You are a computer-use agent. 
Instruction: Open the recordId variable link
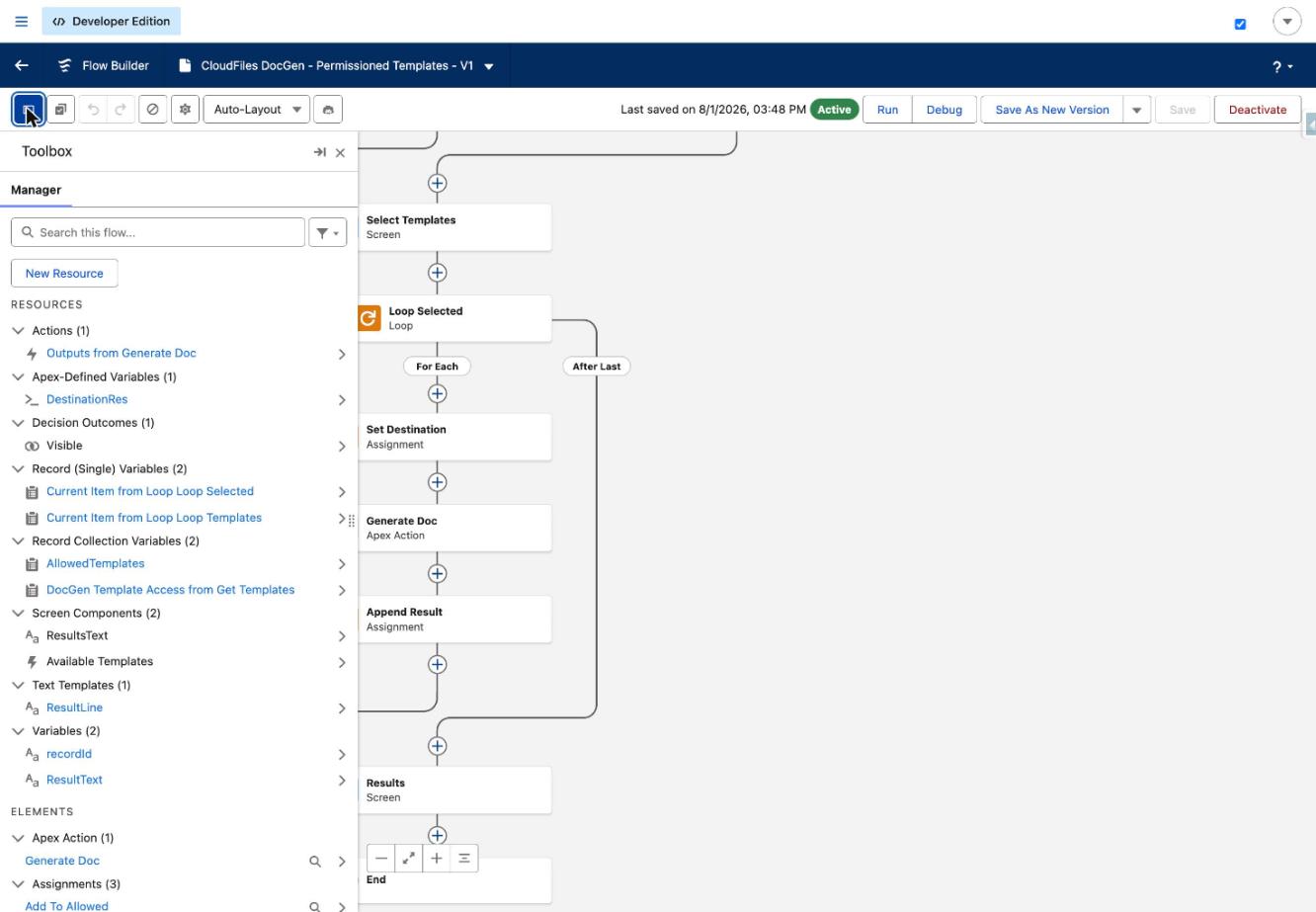(x=69, y=754)
